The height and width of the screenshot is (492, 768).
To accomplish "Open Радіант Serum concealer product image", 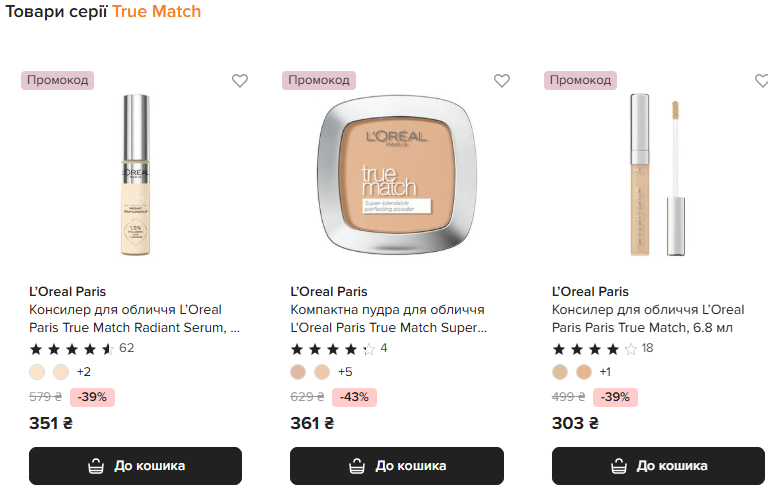I will coord(135,175).
